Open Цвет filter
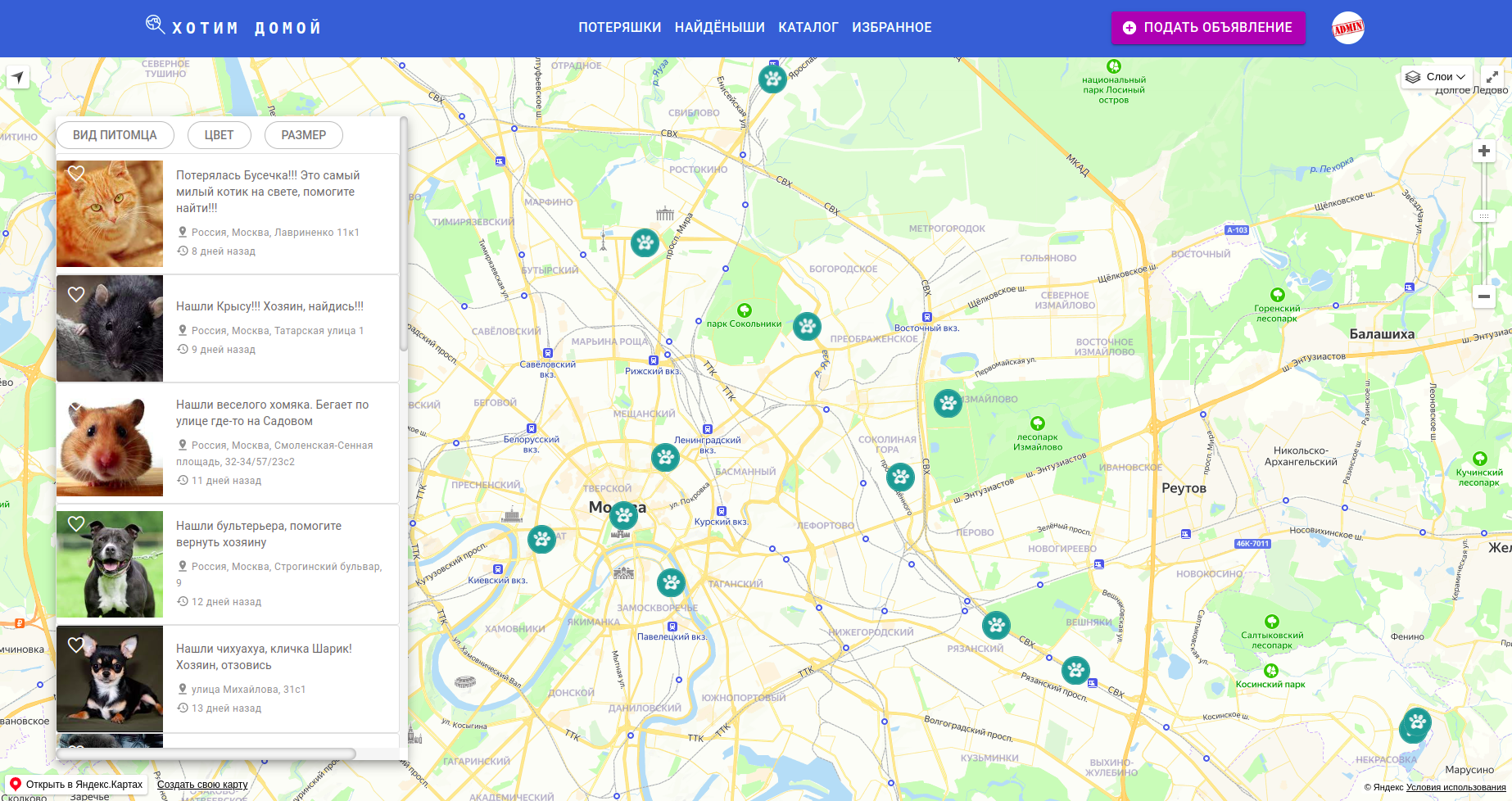This screenshot has width=1512, height=801. [x=219, y=135]
